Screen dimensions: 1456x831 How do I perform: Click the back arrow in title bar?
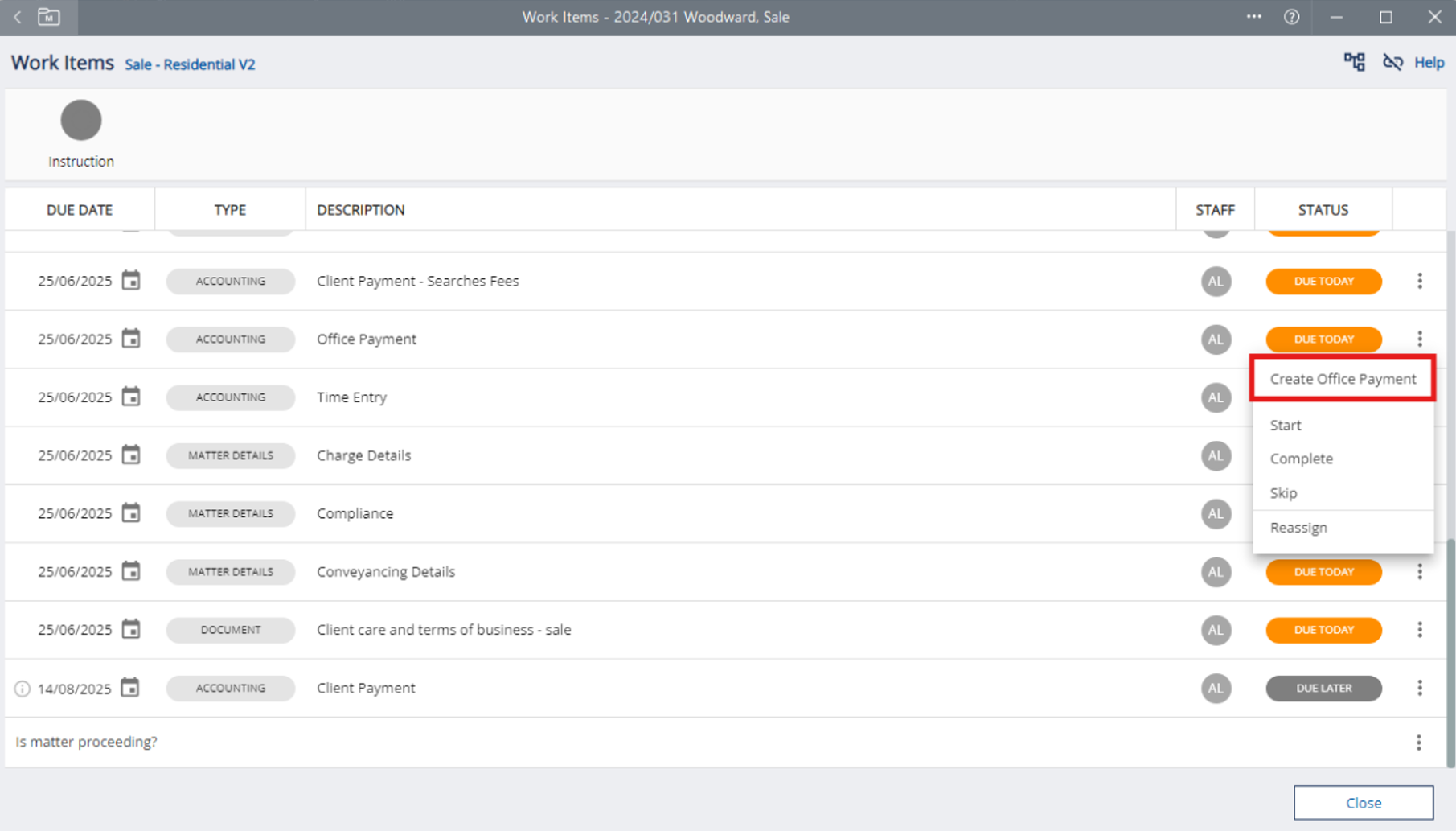pyautogui.click(x=18, y=17)
